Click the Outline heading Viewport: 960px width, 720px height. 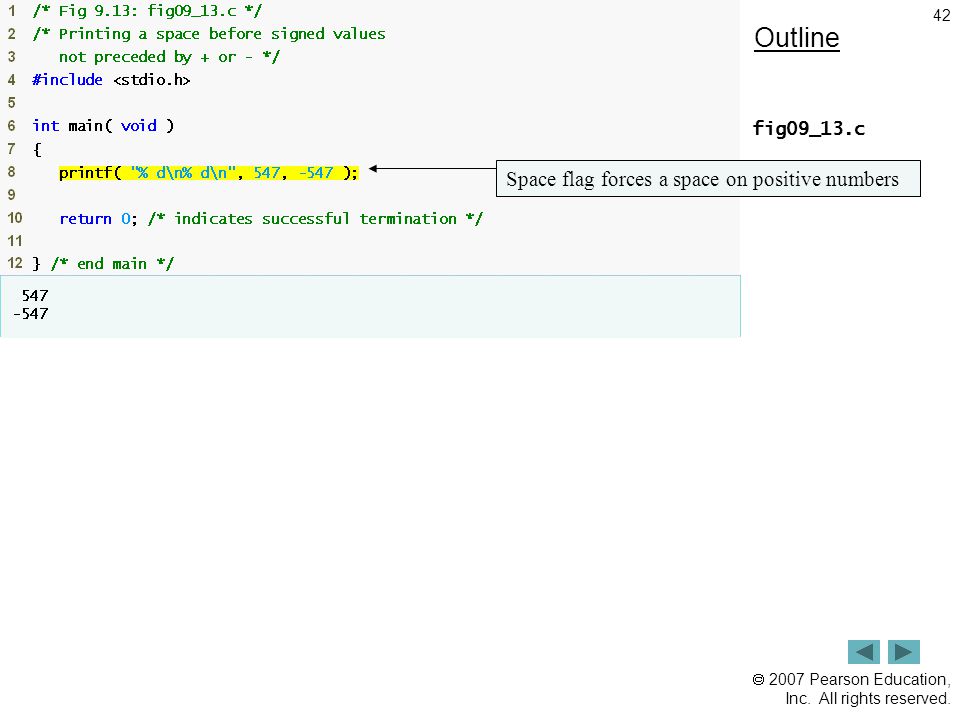[x=797, y=38]
